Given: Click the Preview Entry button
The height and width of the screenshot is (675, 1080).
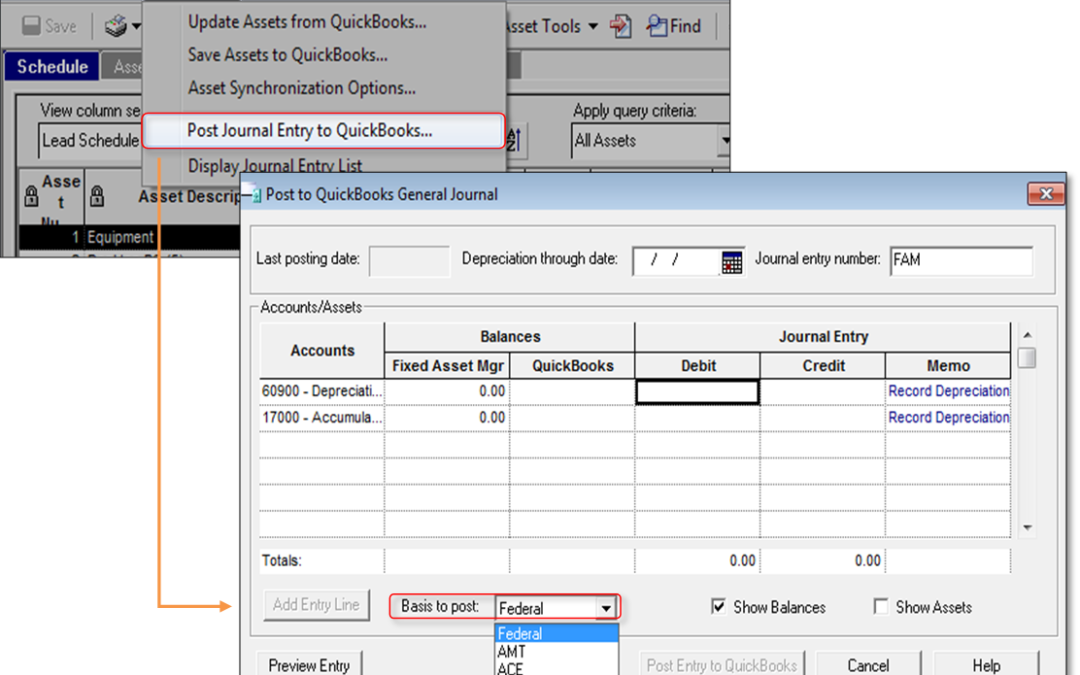Looking at the screenshot, I should click(309, 665).
